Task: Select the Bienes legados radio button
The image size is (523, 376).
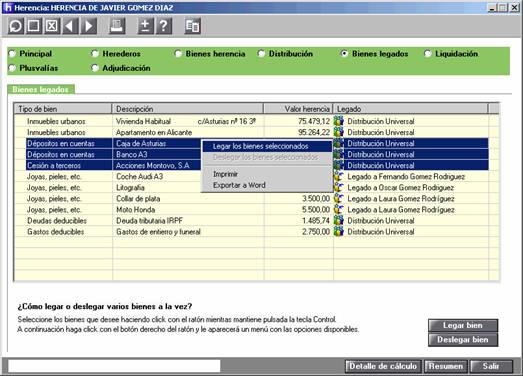Action: tap(345, 54)
